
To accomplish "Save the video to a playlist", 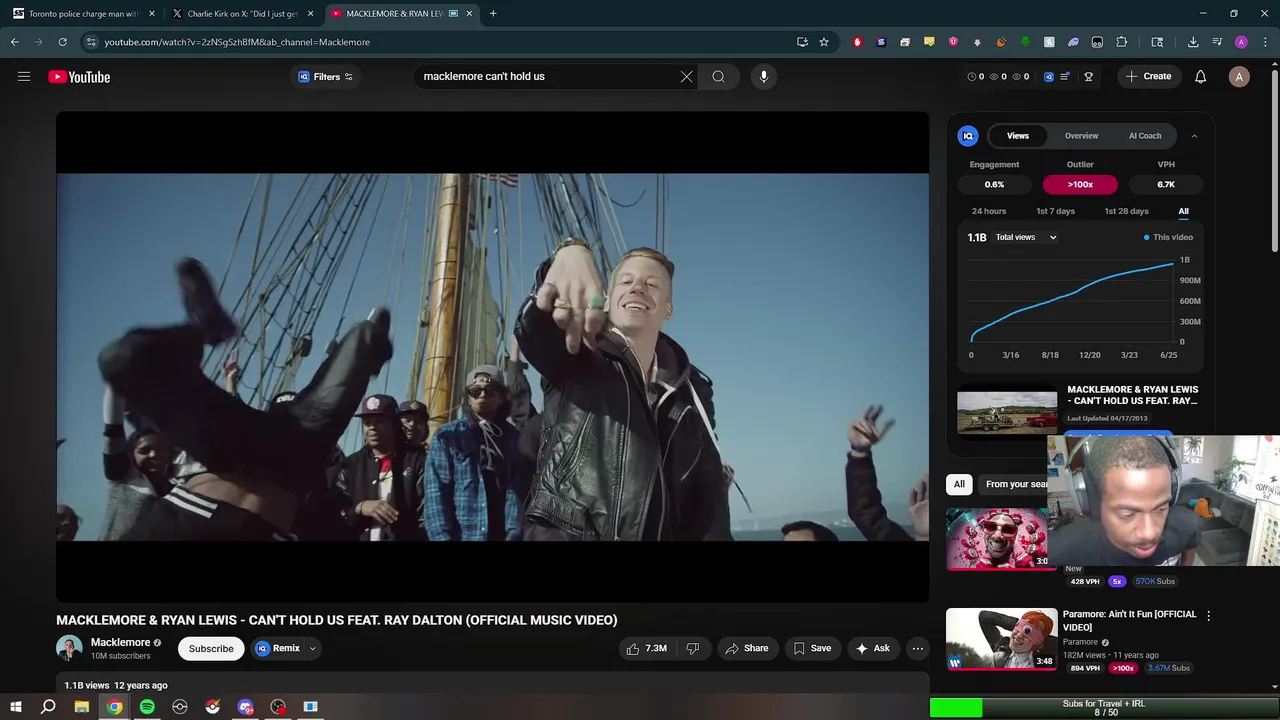I will (x=812, y=648).
